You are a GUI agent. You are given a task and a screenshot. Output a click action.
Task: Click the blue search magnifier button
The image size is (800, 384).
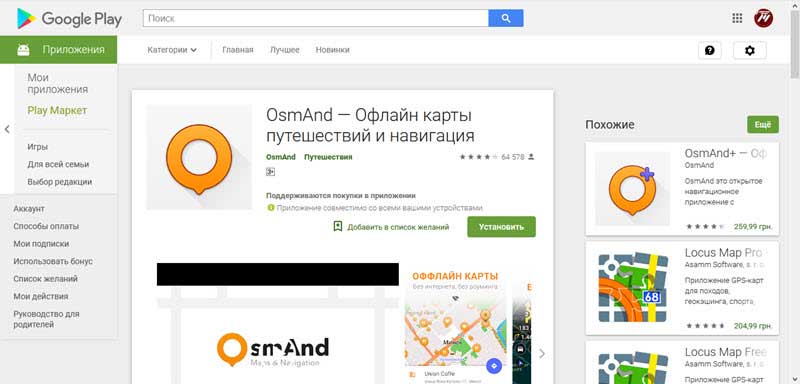pyautogui.click(x=506, y=18)
